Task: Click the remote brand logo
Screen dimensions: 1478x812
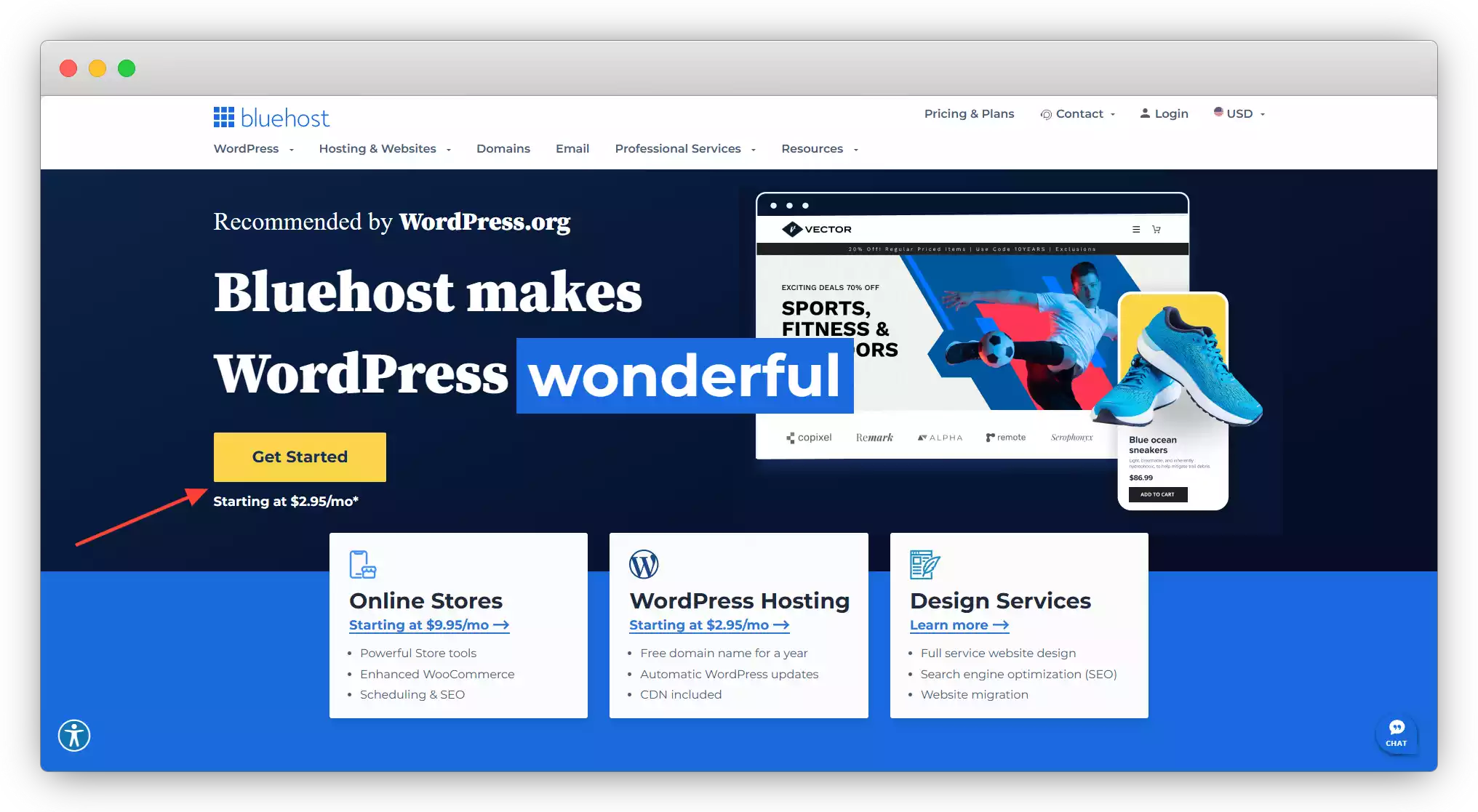Action: 1006,438
